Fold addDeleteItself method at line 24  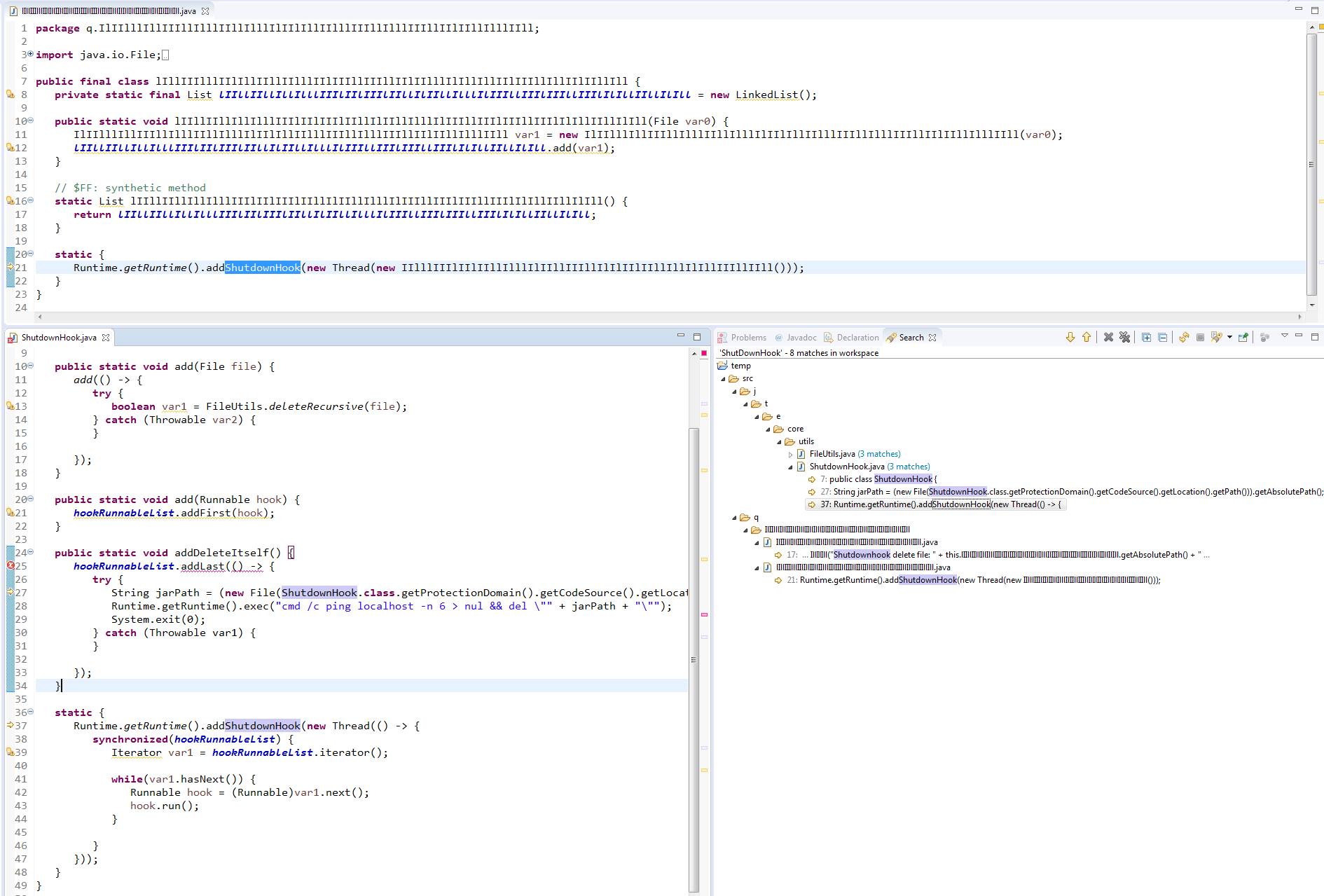click(x=30, y=552)
